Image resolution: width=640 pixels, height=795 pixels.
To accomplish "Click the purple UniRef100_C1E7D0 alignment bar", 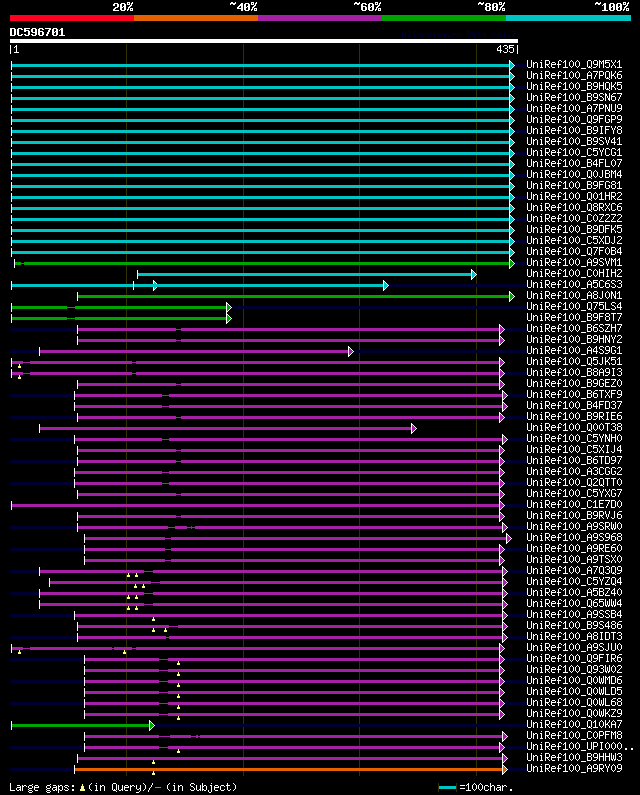I will (x=258, y=505).
